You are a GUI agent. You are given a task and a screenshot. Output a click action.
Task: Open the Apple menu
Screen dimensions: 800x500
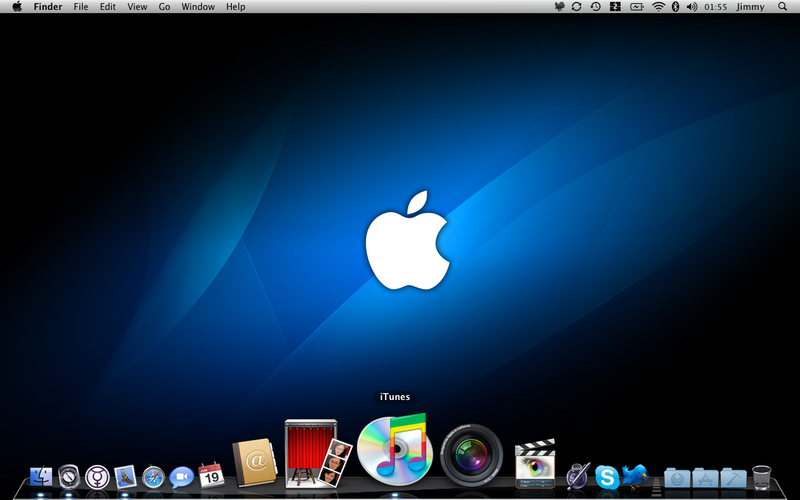(17, 7)
